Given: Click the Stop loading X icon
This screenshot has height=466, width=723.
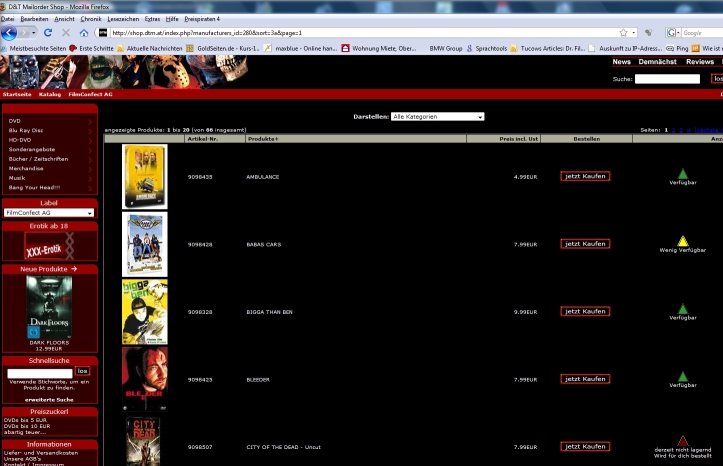Looking at the screenshot, I should click(x=66, y=33).
